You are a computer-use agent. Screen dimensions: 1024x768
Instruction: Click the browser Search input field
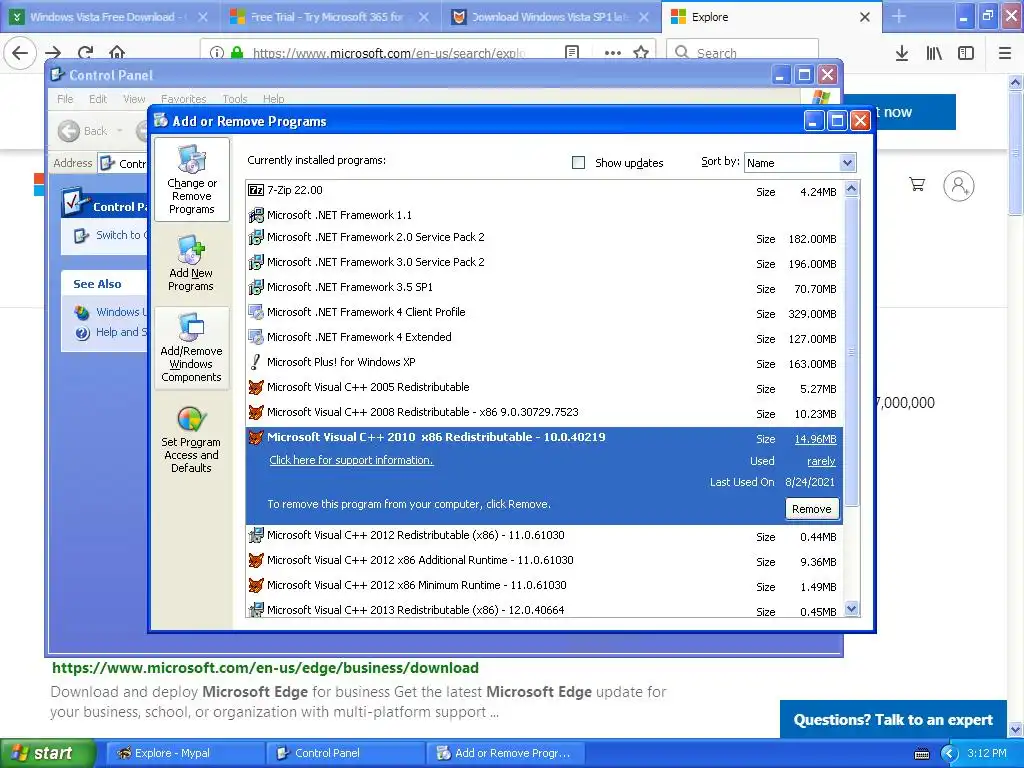742,52
